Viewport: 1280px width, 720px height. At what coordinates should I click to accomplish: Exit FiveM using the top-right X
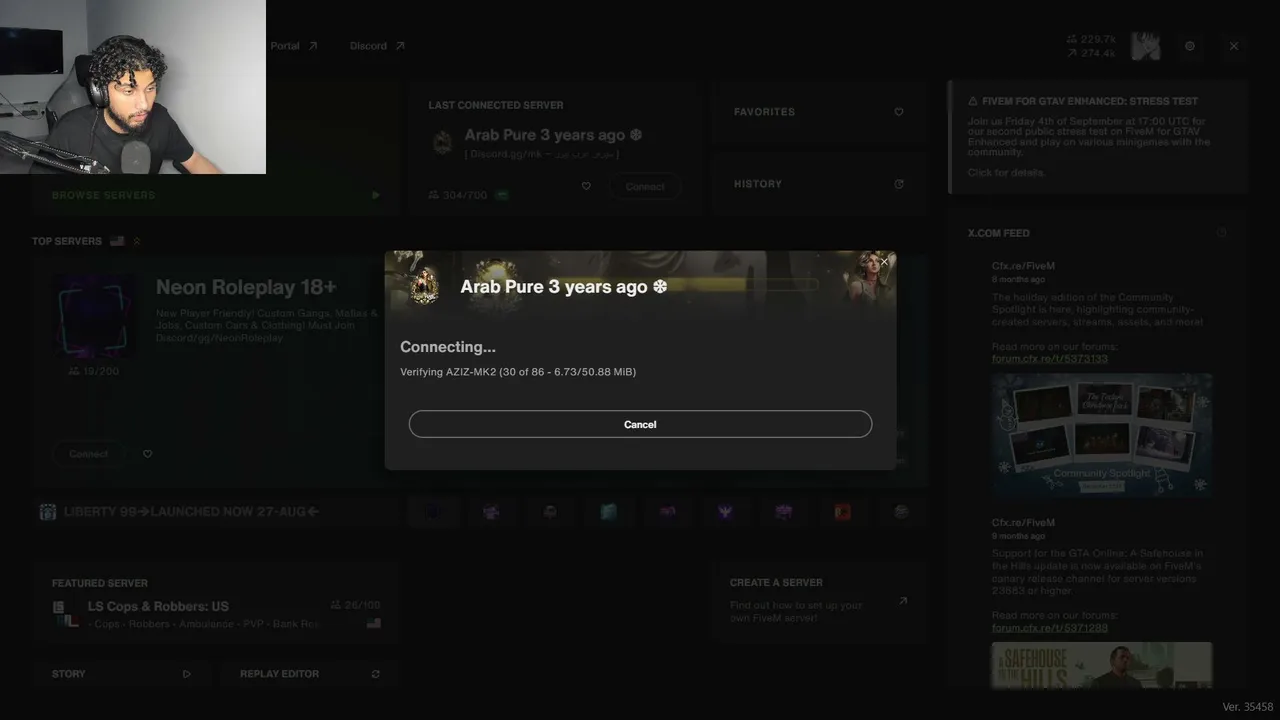[x=1234, y=46]
